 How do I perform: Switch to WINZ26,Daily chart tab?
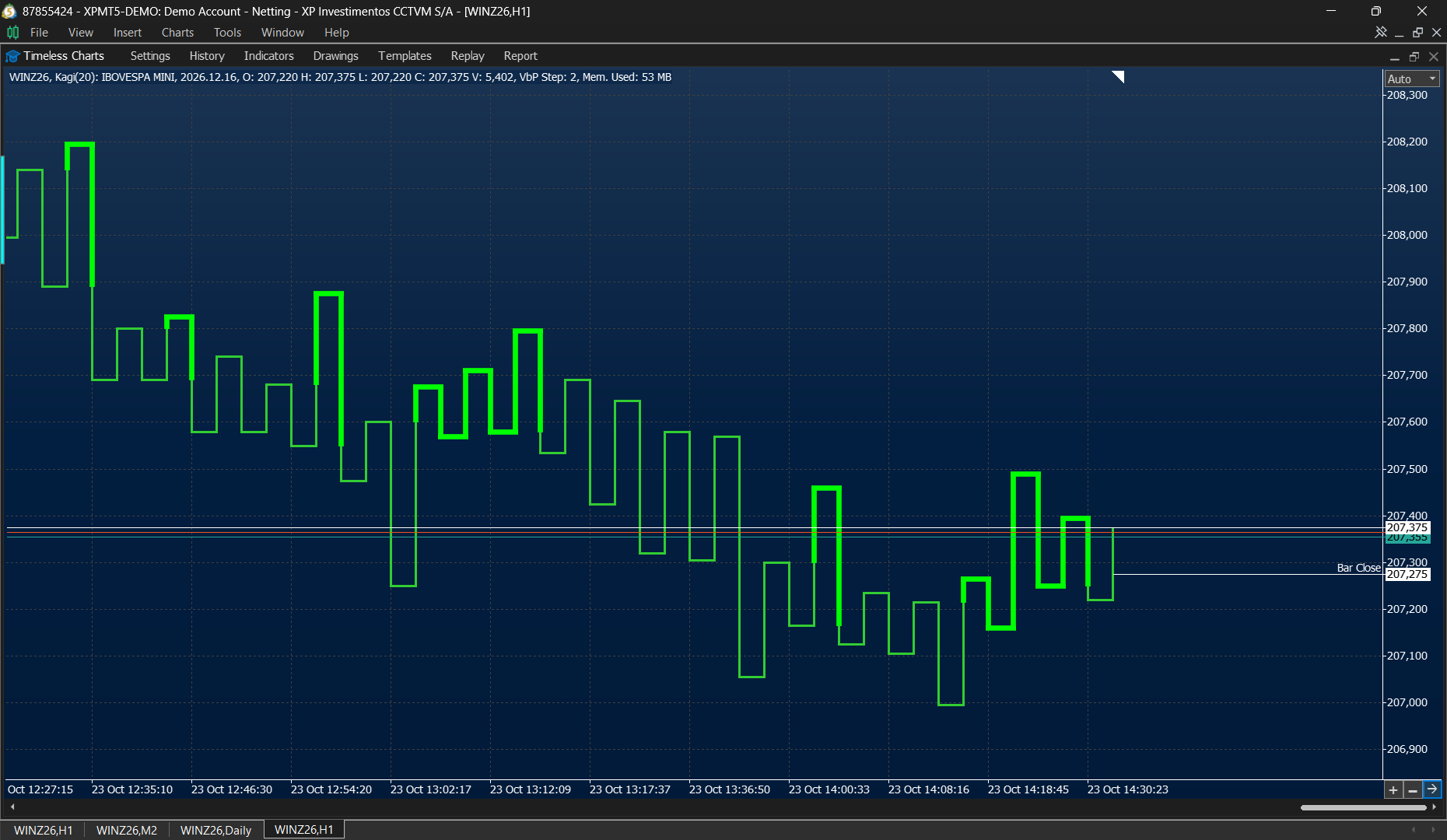coord(215,830)
